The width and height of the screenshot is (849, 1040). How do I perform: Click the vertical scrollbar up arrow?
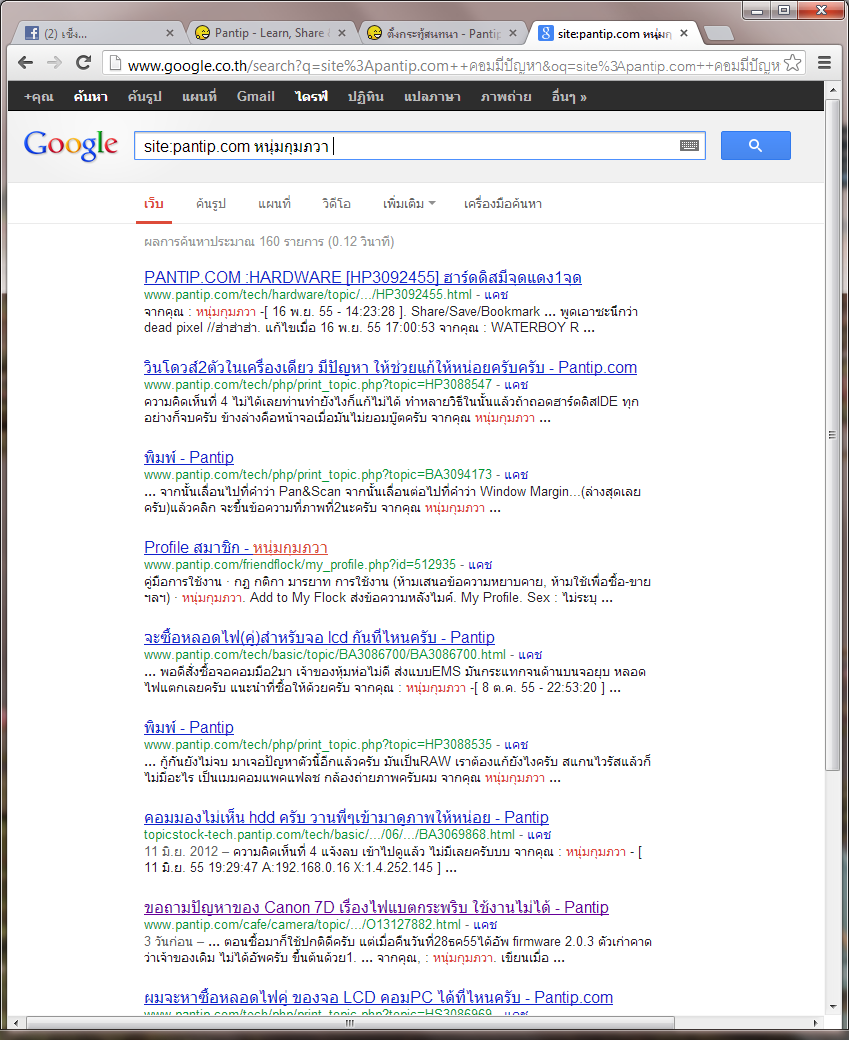[x=833, y=90]
